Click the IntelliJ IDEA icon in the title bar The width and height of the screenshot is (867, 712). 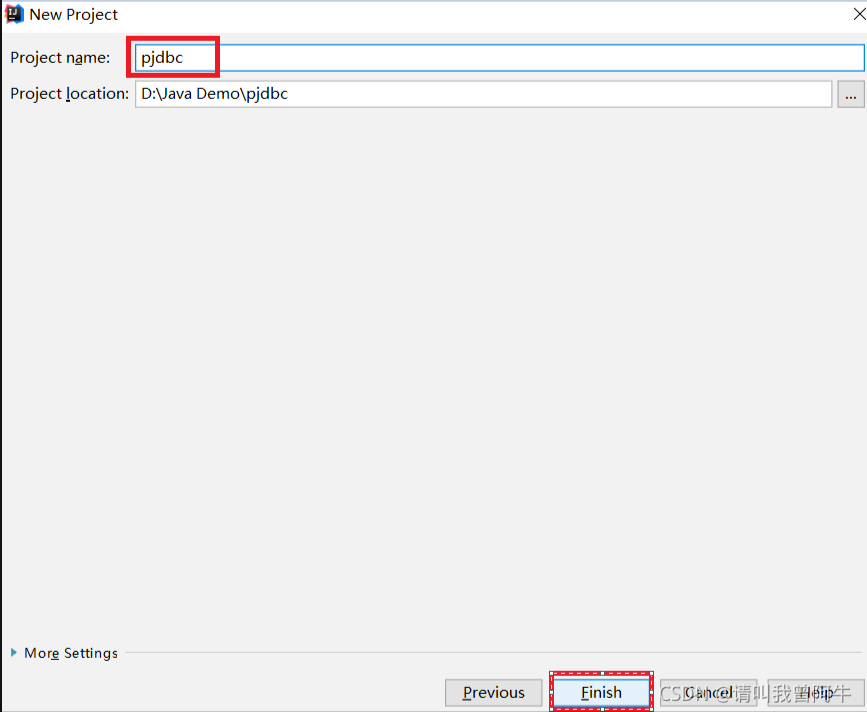pyautogui.click(x=14, y=14)
